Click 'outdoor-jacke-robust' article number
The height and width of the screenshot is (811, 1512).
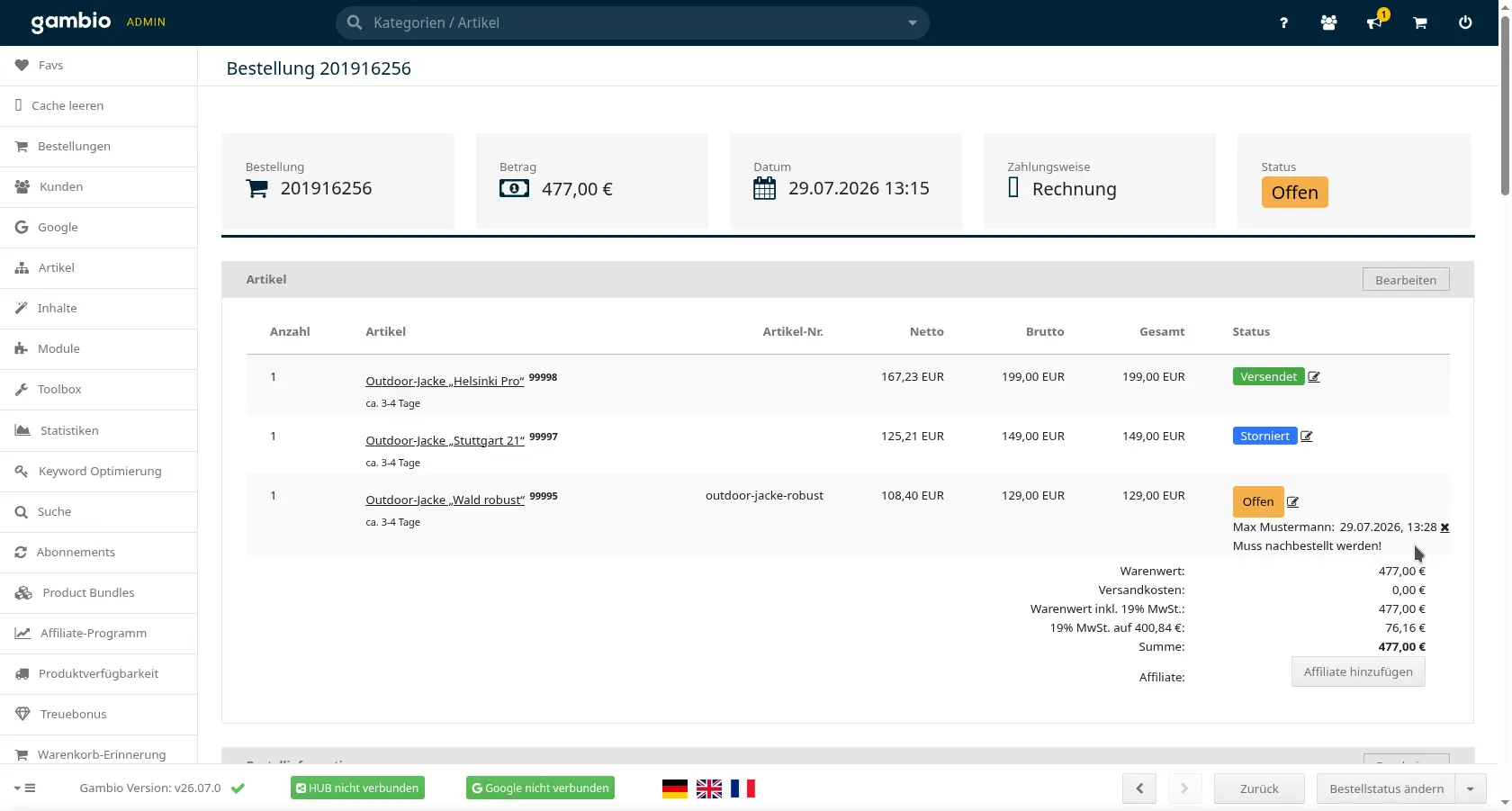(x=764, y=496)
